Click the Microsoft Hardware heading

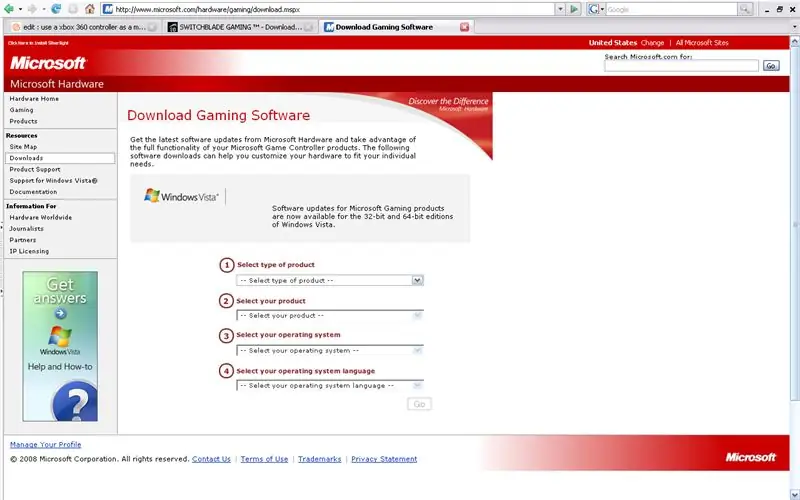coord(57,84)
